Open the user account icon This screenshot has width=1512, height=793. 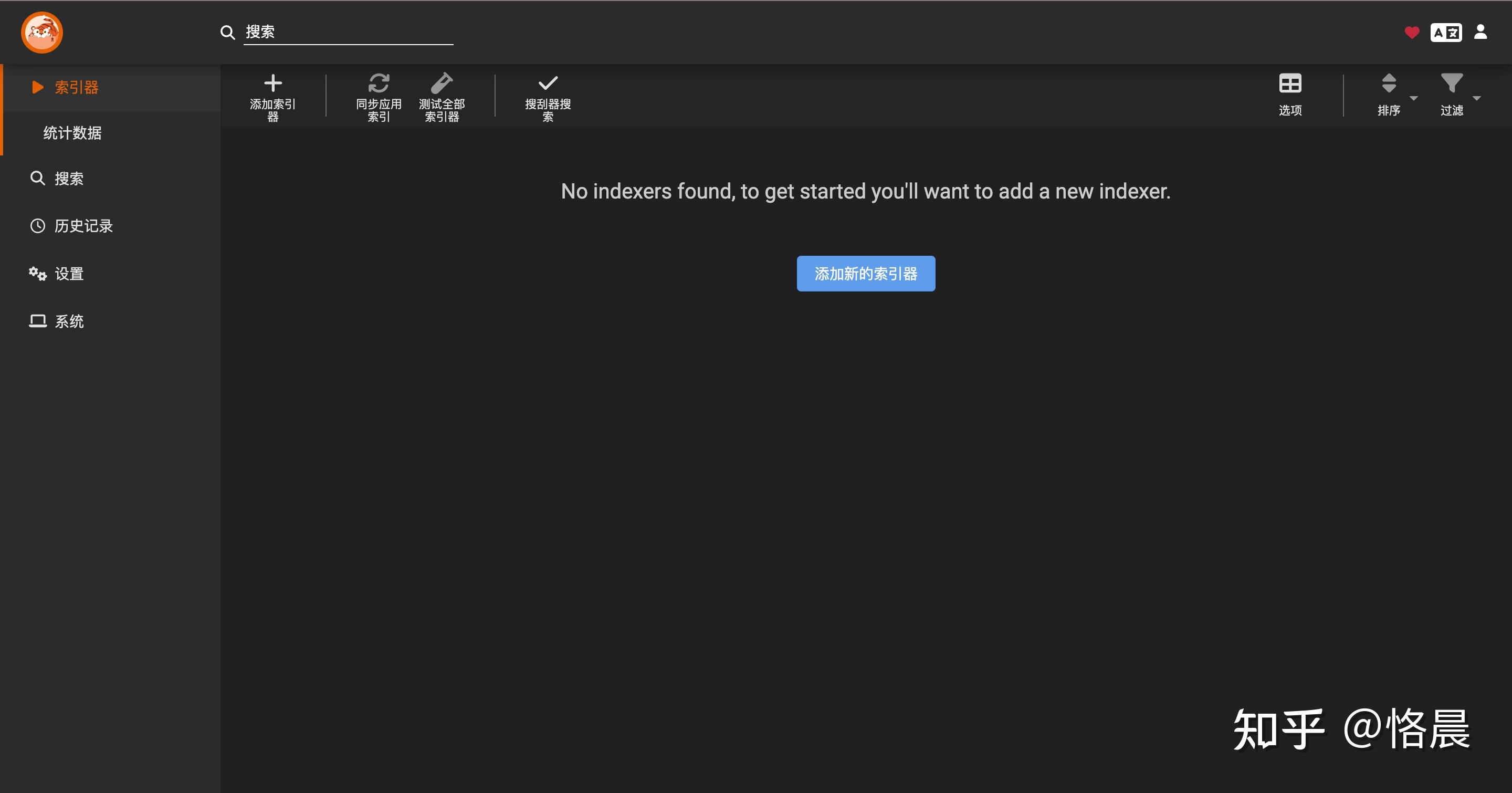[1481, 32]
